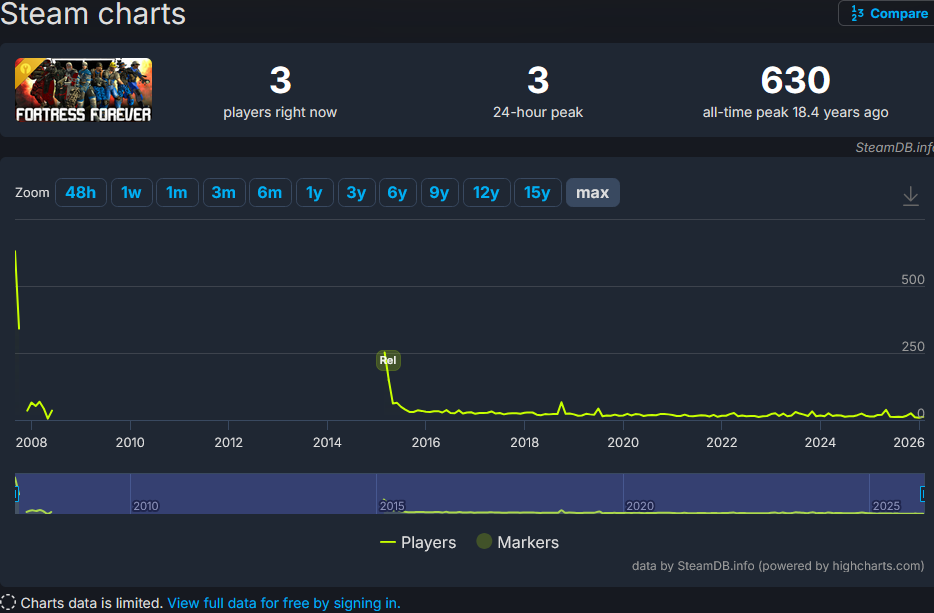
Task: Click the Rel release marker on chart
Action: (388, 360)
